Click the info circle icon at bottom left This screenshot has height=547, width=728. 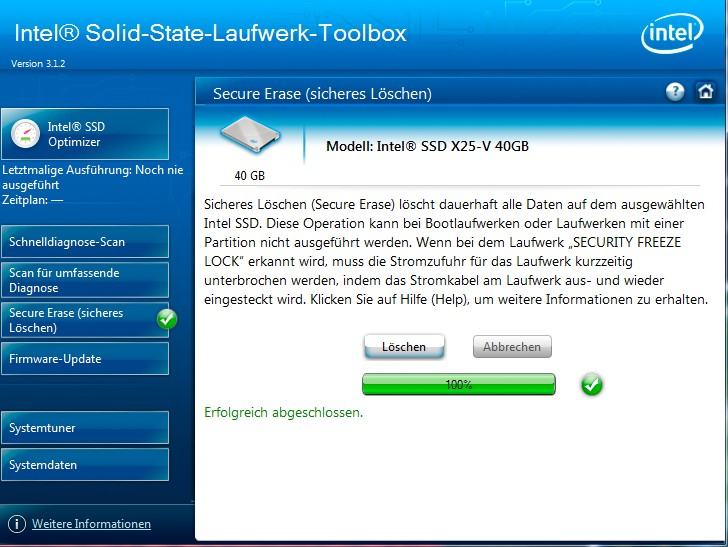coord(17,524)
